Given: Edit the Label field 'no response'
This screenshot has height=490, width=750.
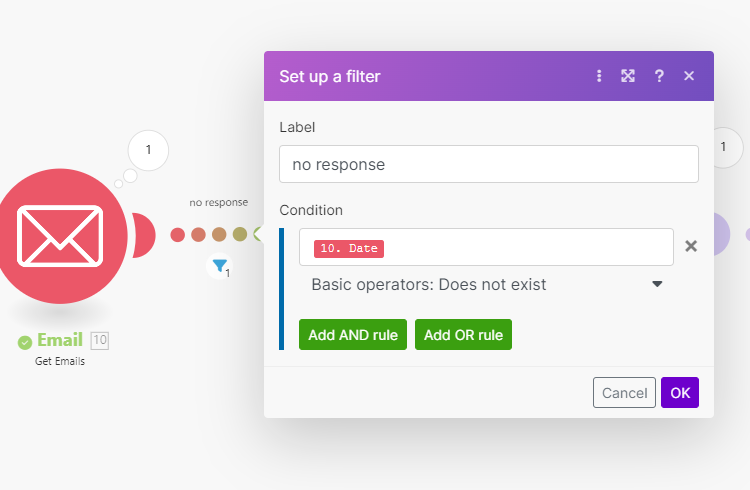Looking at the screenshot, I should [488, 164].
